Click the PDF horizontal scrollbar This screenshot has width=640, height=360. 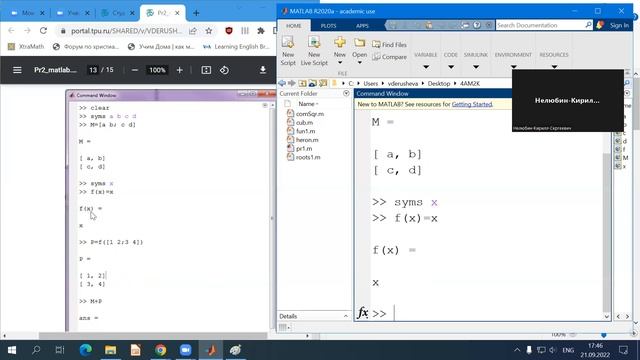pyautogui.click(x=153, y=336)
